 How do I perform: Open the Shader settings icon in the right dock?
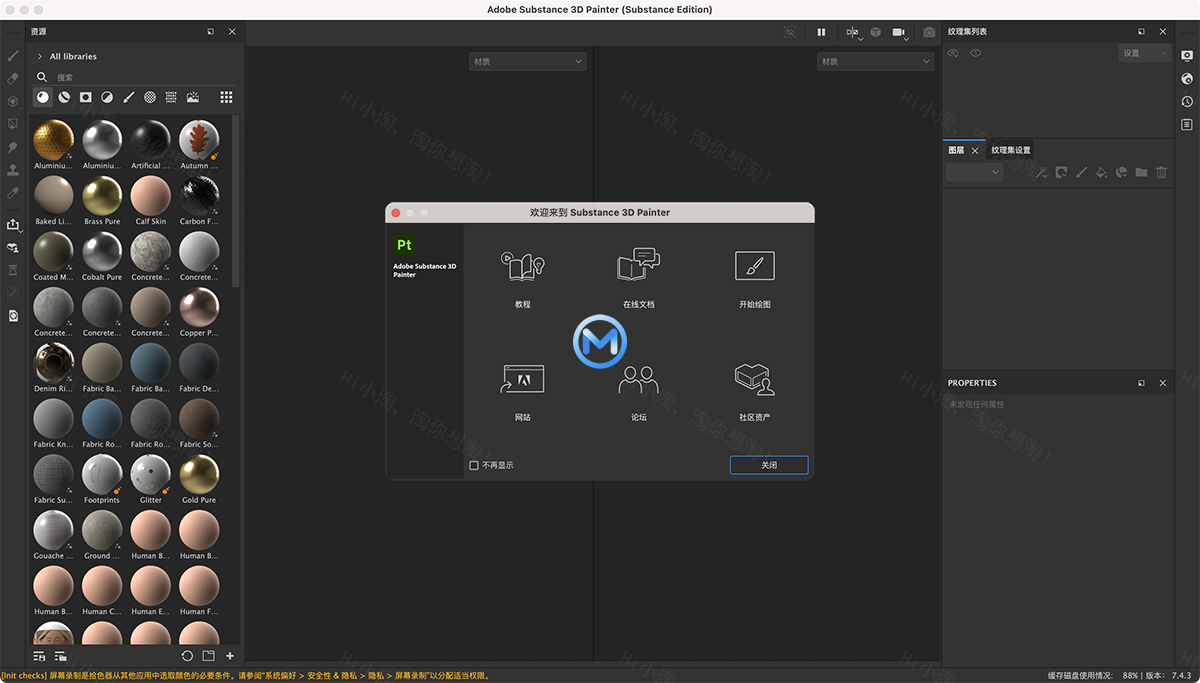[1187, 78]
